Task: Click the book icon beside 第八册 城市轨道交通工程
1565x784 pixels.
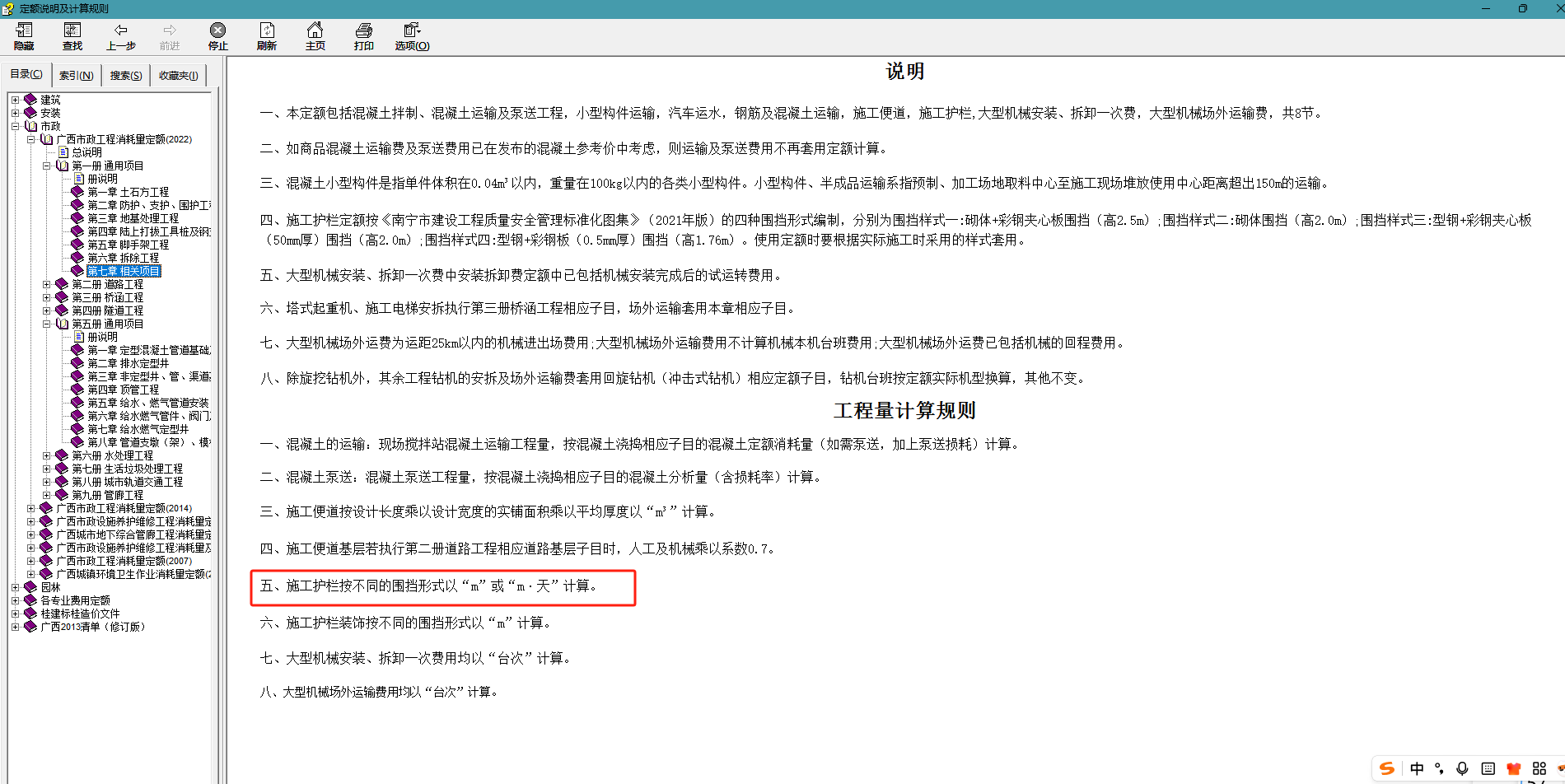Action: [x=62, y=482]
